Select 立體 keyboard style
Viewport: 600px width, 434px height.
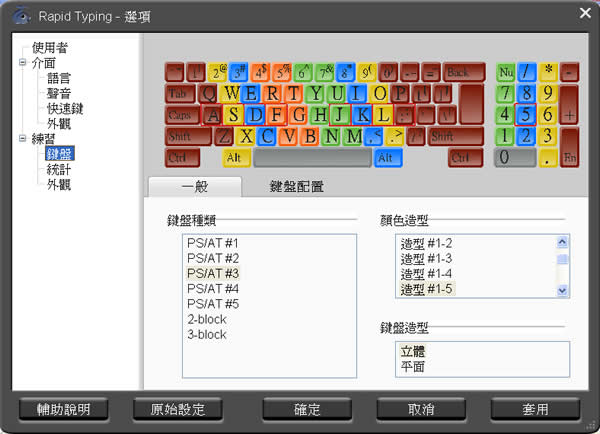(412, 351)
